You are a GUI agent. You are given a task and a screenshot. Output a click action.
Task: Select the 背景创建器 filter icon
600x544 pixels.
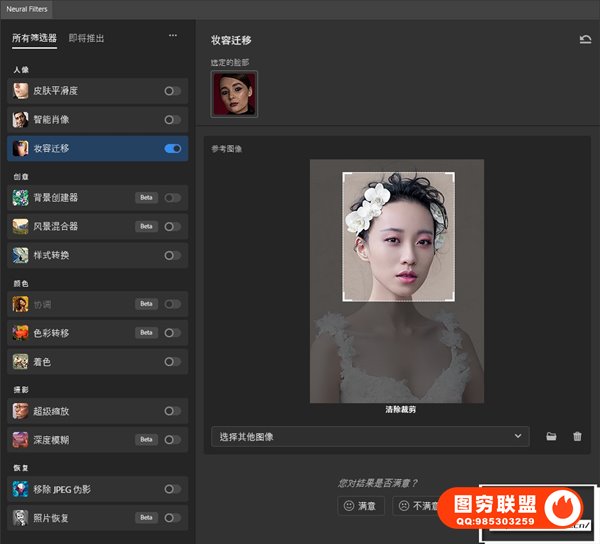[20, 198]
